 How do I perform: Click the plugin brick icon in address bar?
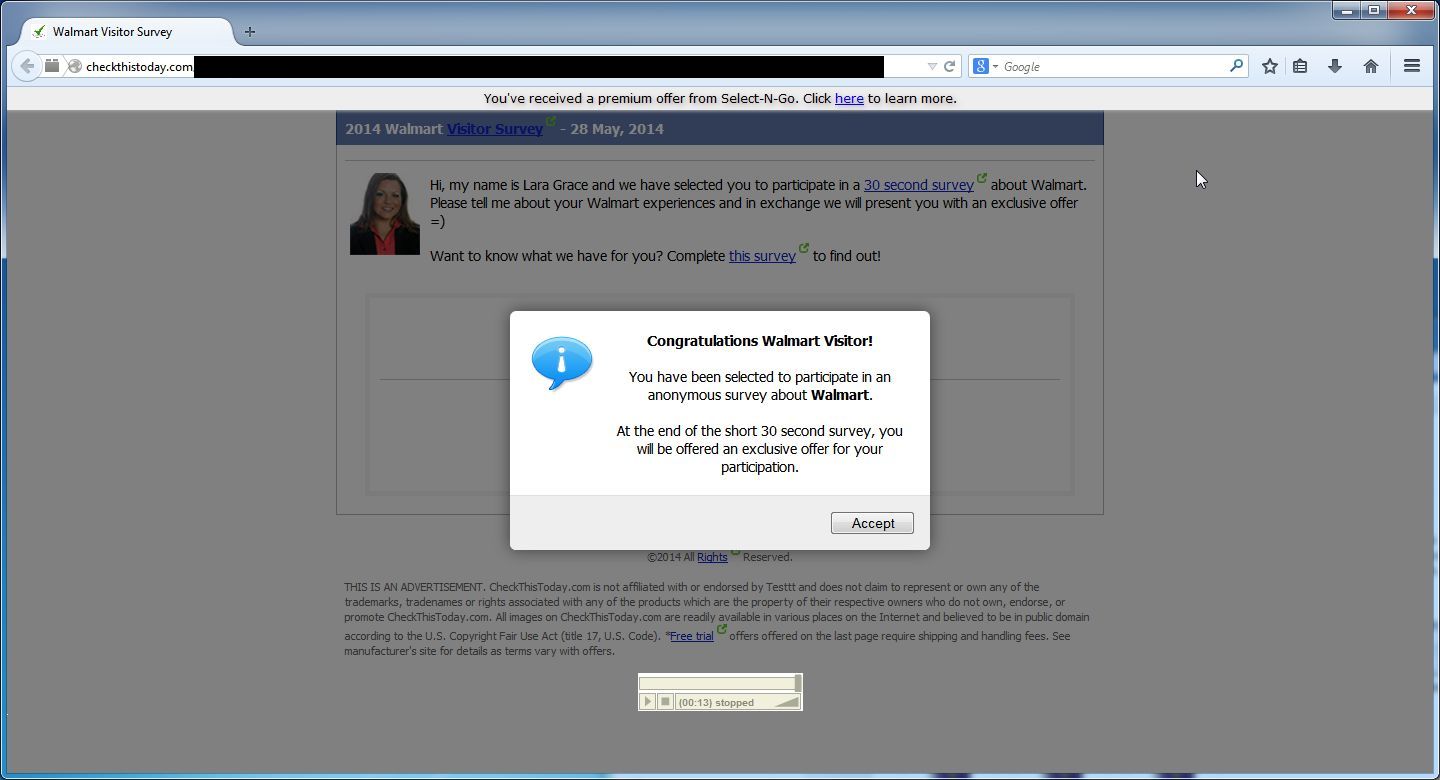click(52, 66)
